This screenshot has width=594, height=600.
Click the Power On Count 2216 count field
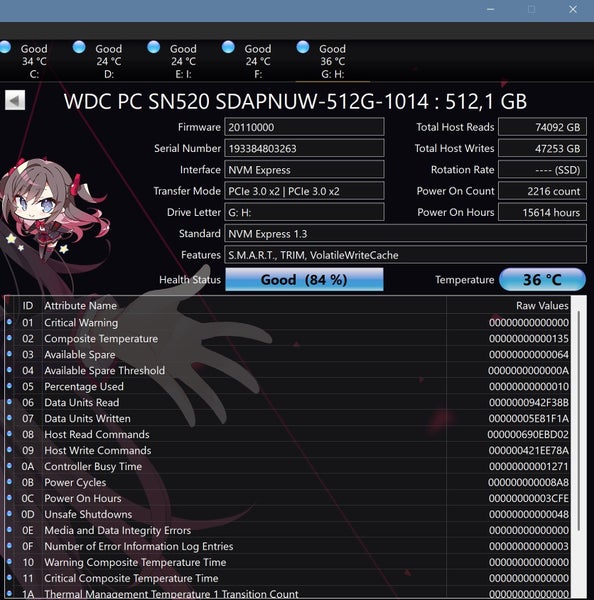[x=542, y=191]
